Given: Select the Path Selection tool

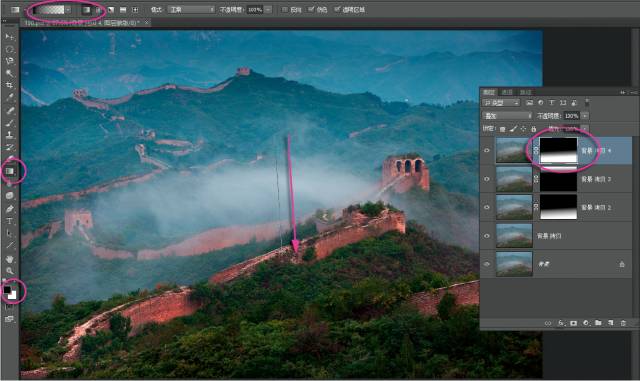Looking at the screenshot, I should point(9,234).
